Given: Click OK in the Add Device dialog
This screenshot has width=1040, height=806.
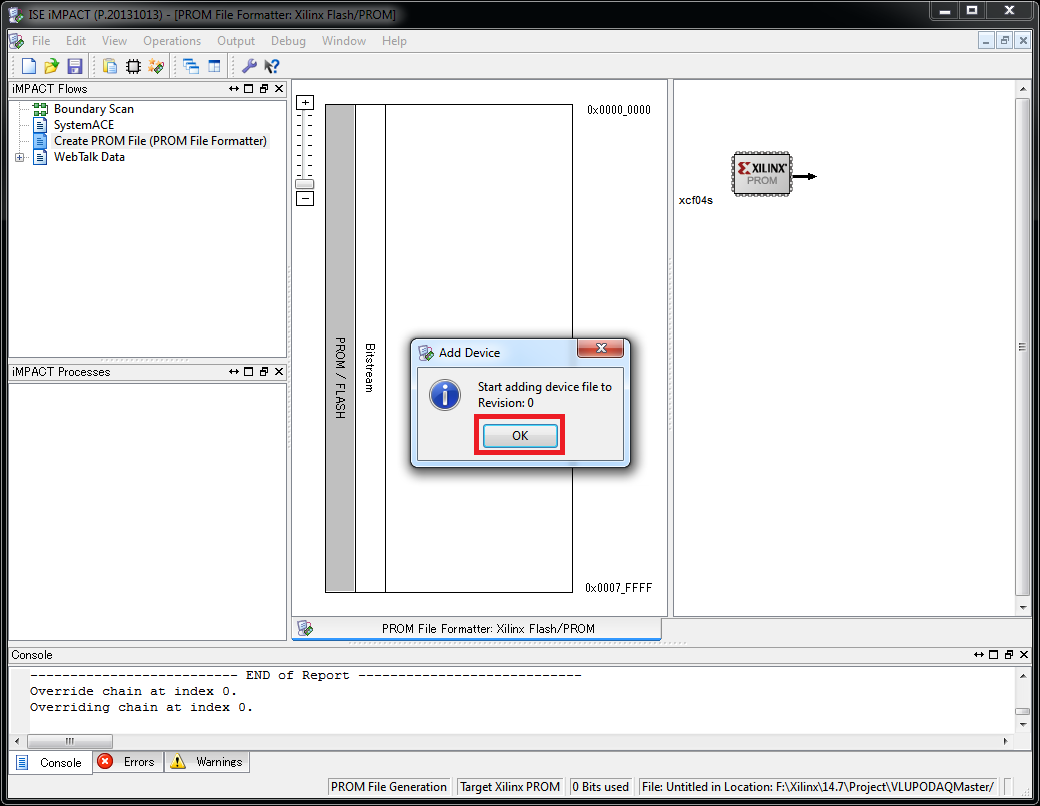Looking at the screenshot, I should point(520,436).
